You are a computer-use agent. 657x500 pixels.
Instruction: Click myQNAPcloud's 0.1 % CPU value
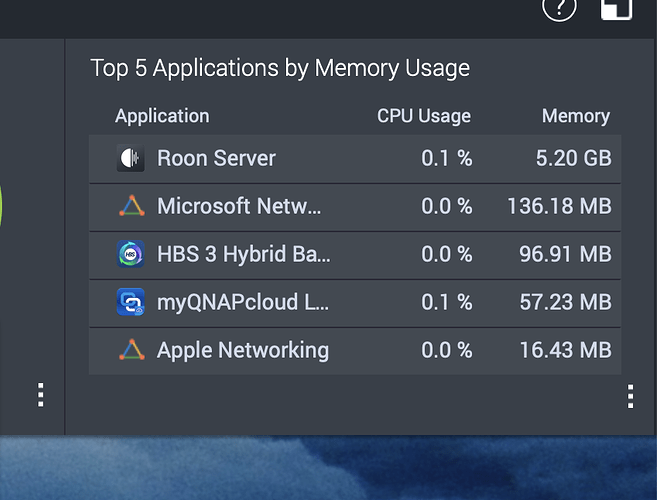[447, 302]
